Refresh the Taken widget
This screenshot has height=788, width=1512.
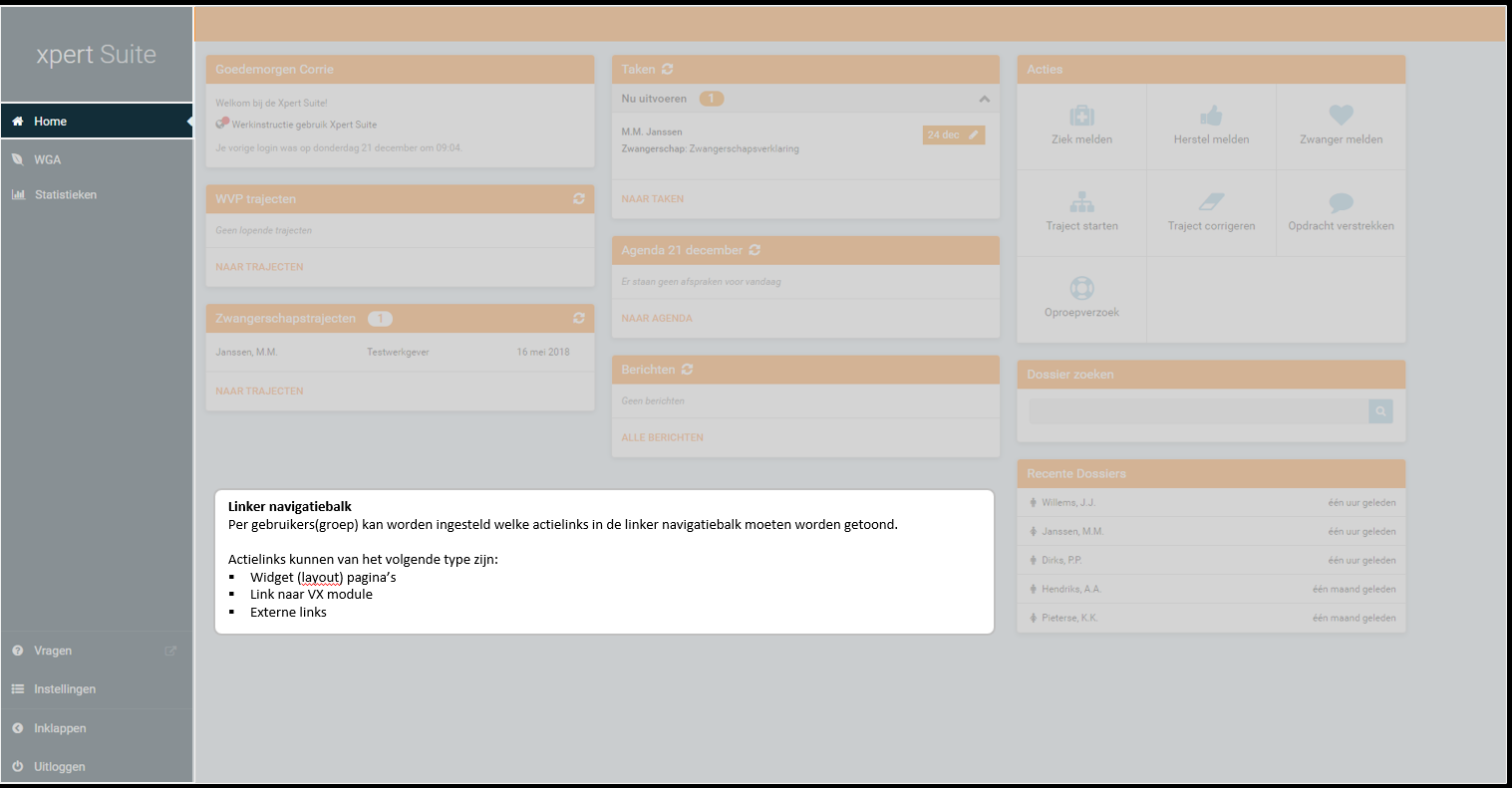tap(668, 70)
